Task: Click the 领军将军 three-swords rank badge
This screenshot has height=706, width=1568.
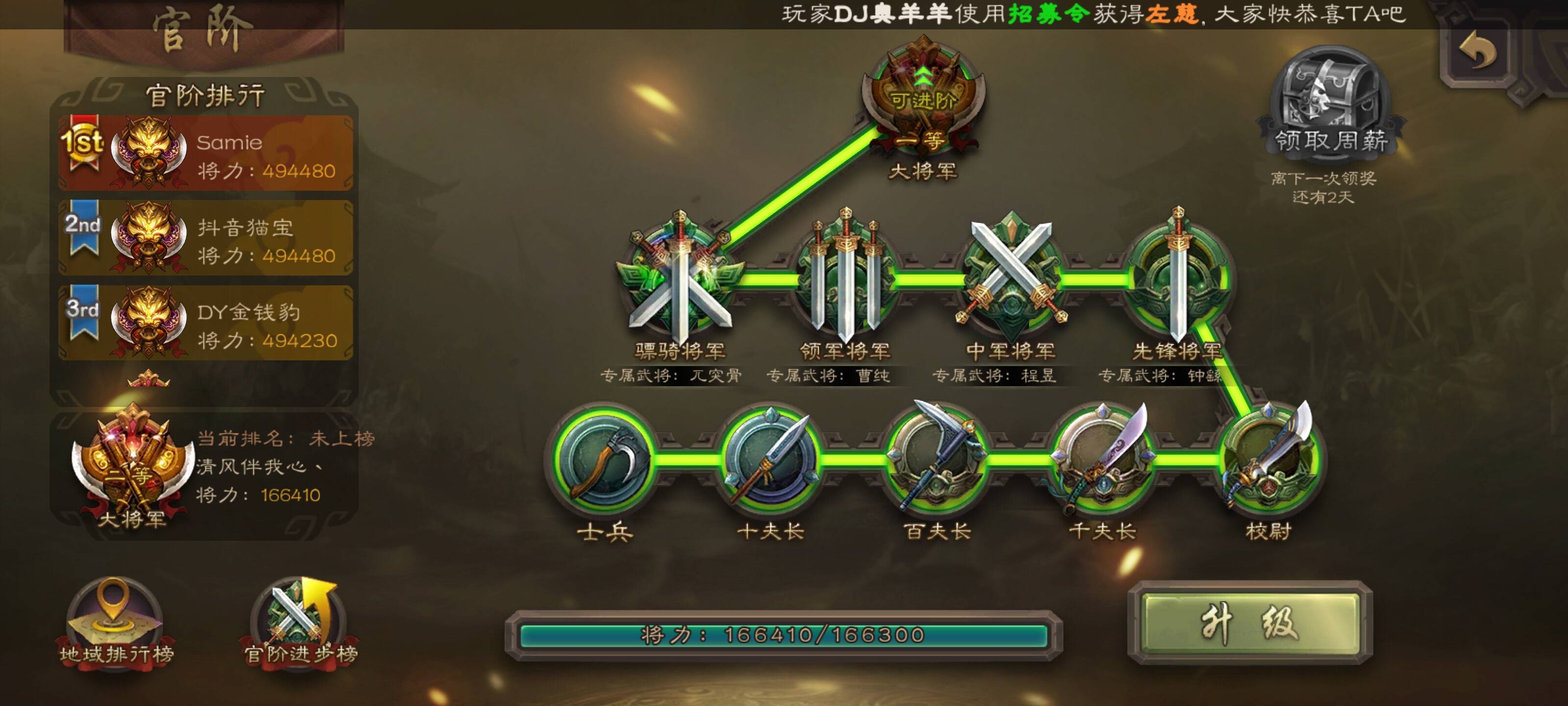Action: coord(845,278)
